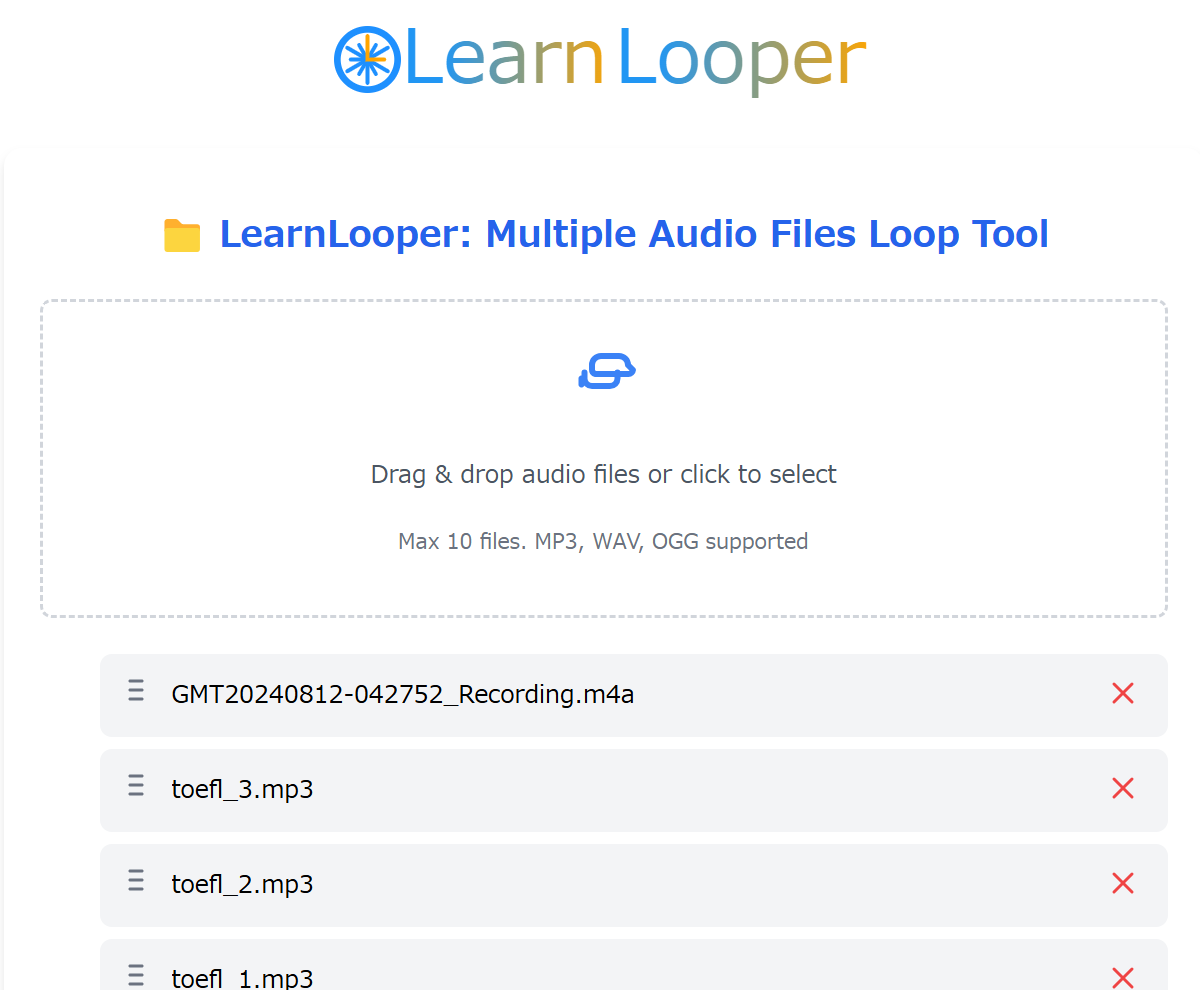Select the toefl_1.mp3 file name
1200x990 pixels.
pyautogui.click(x=243, y=978)
